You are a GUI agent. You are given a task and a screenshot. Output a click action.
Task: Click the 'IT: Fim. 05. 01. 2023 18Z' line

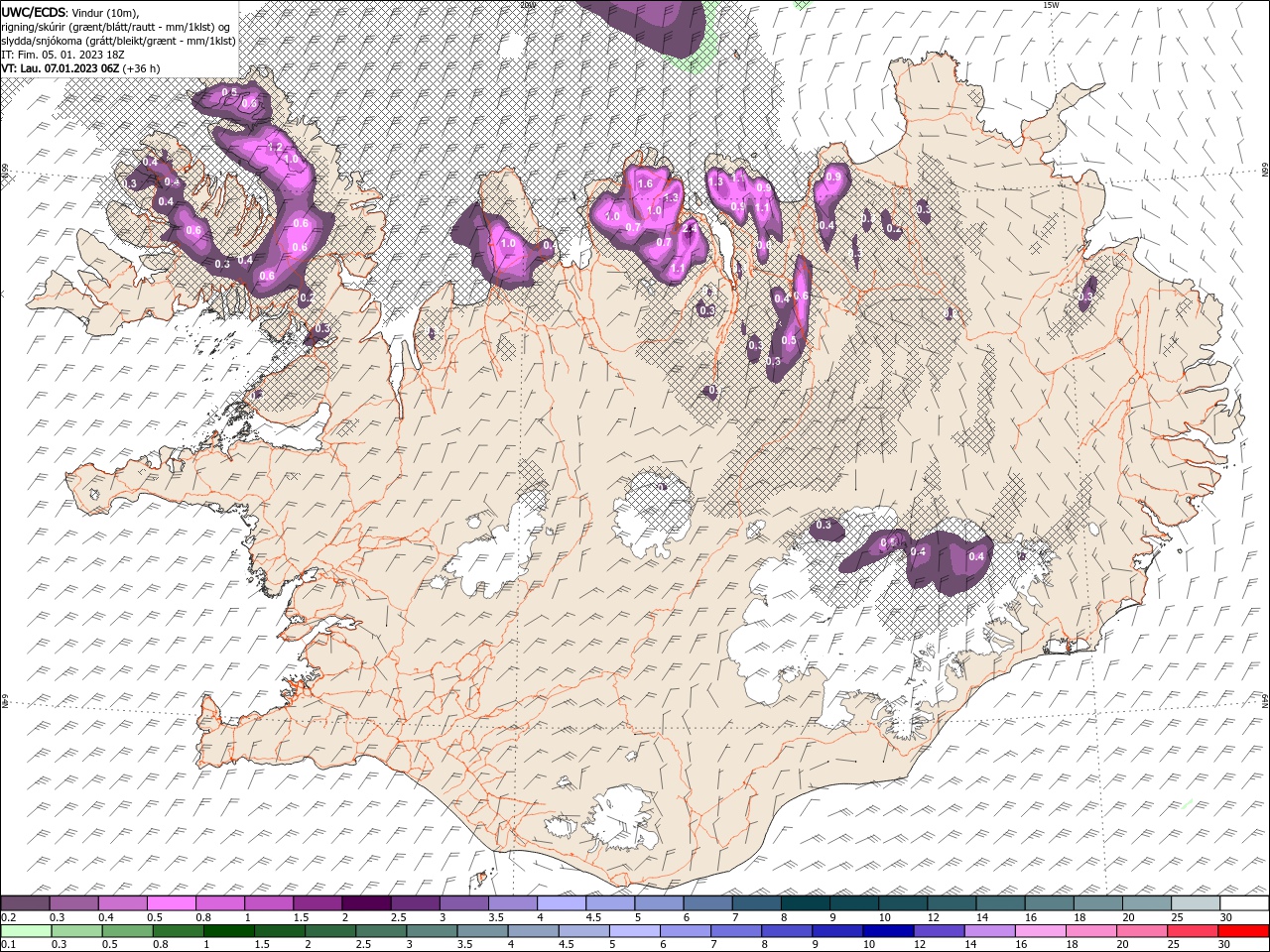point(64,55)
